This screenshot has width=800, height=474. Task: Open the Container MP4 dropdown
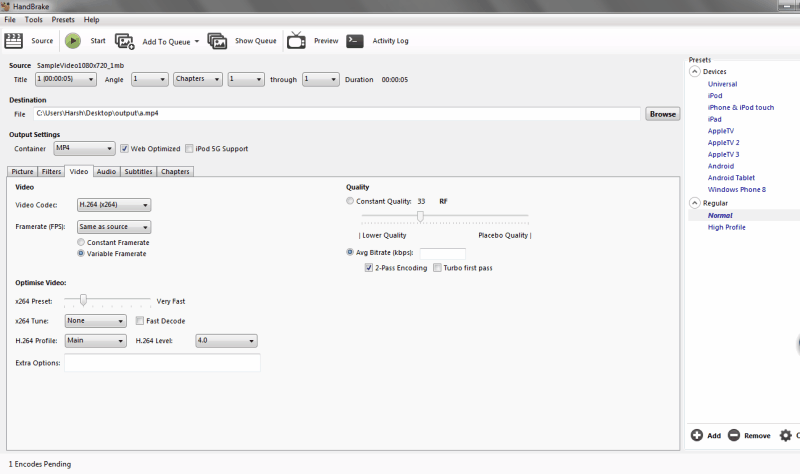coord(84,148)
